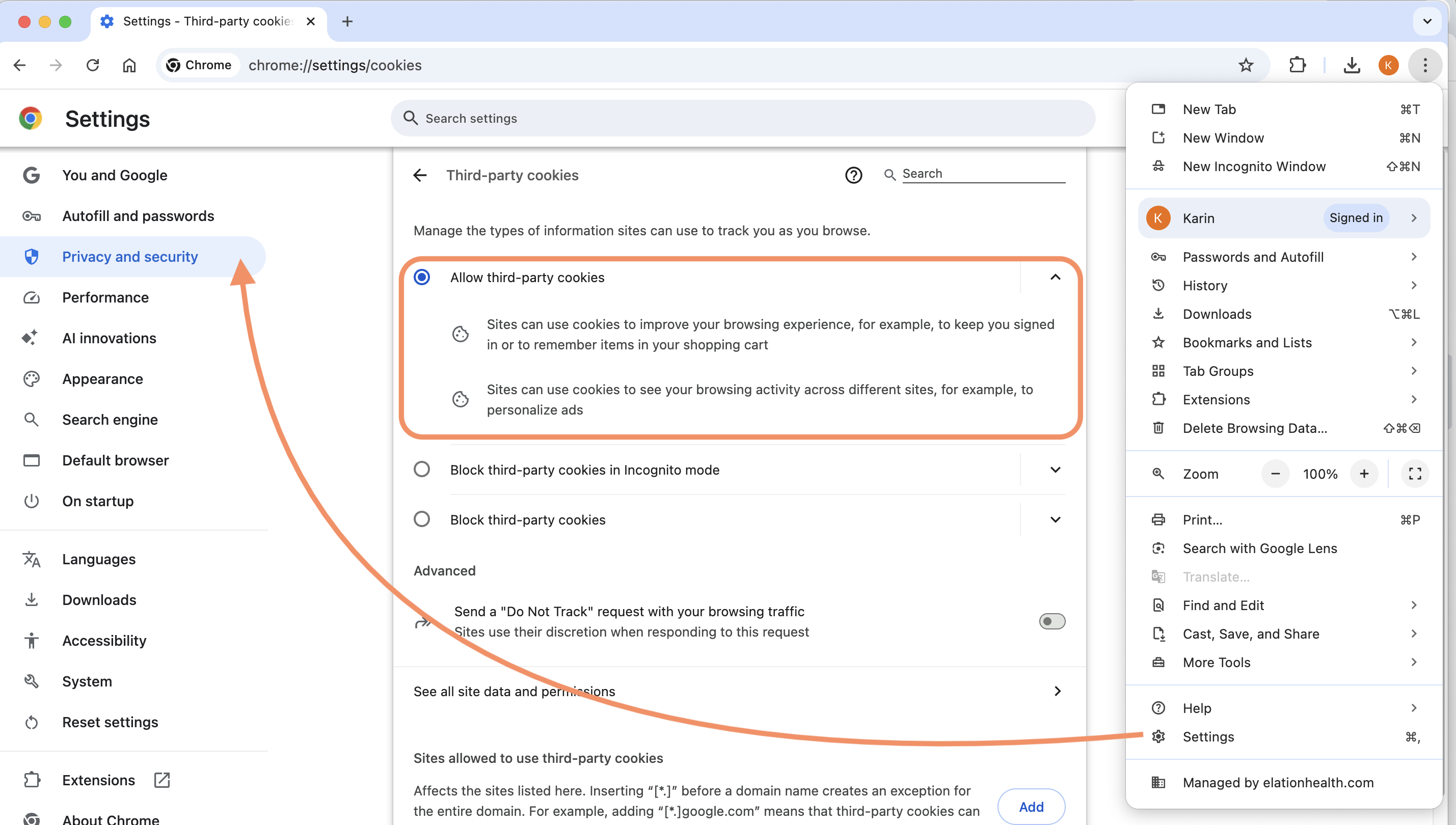The image size is (1456, 825).
Task: Click the downloads icon in Chrome toolbar
Action: (x=1351, y=65)
